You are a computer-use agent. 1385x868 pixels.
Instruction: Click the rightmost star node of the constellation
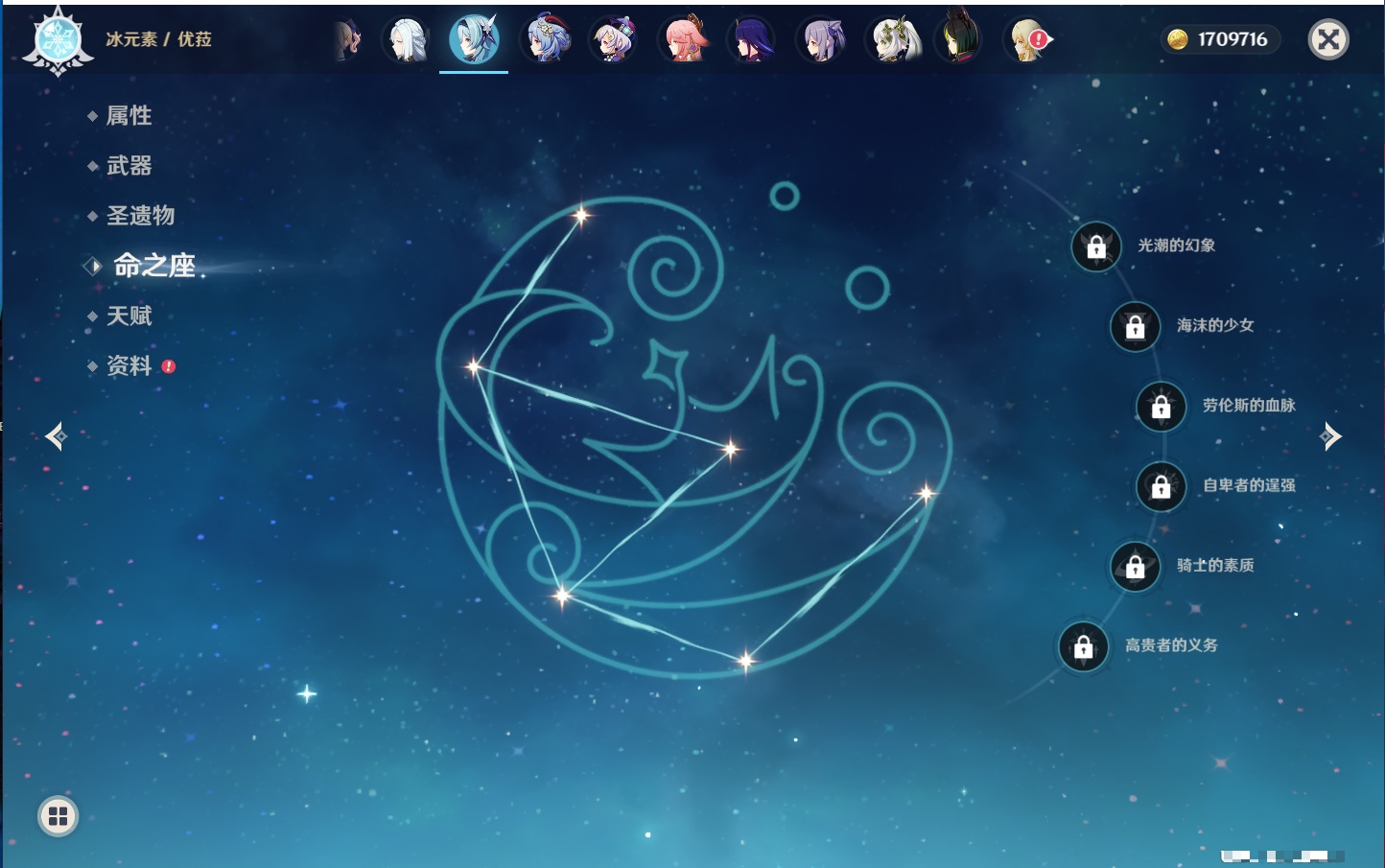[926, 494]
